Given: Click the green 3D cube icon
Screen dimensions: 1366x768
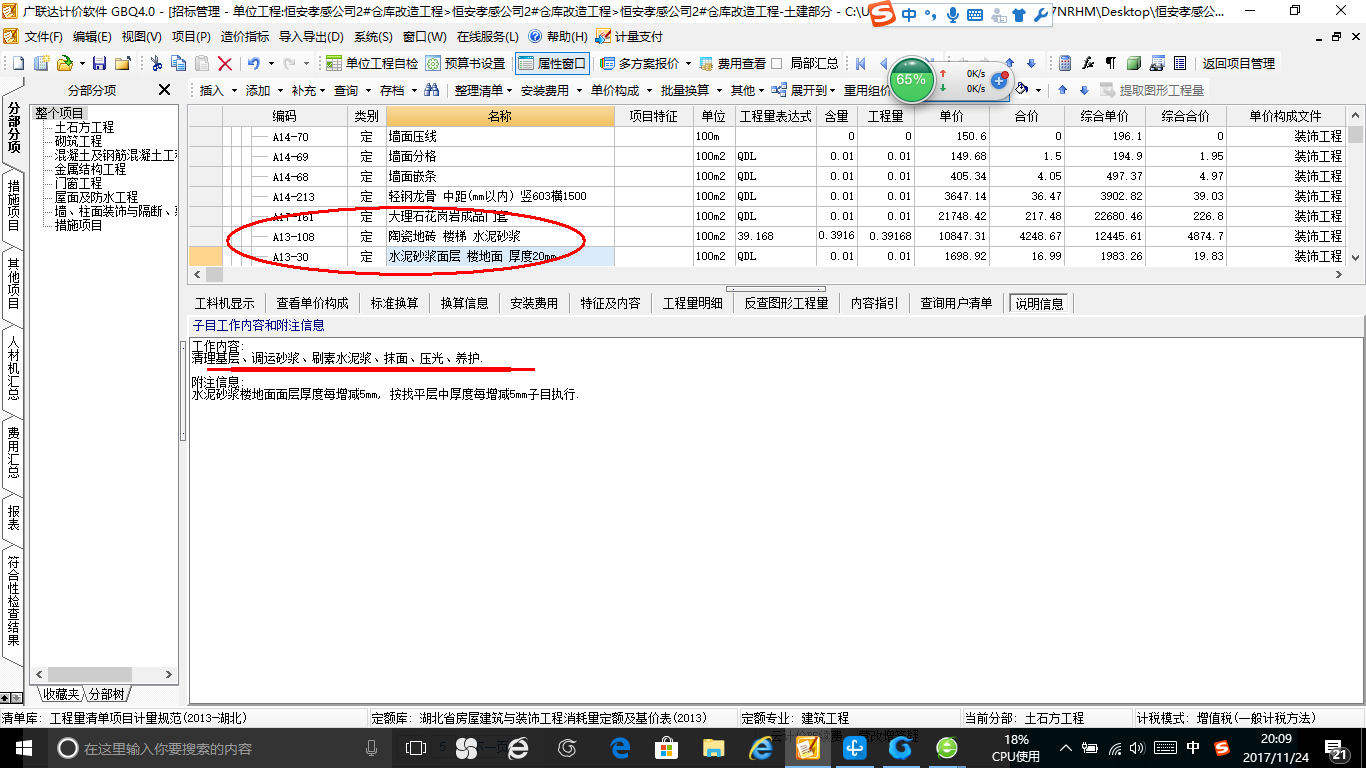Looking at the screenshot, I should point(1134,63).
